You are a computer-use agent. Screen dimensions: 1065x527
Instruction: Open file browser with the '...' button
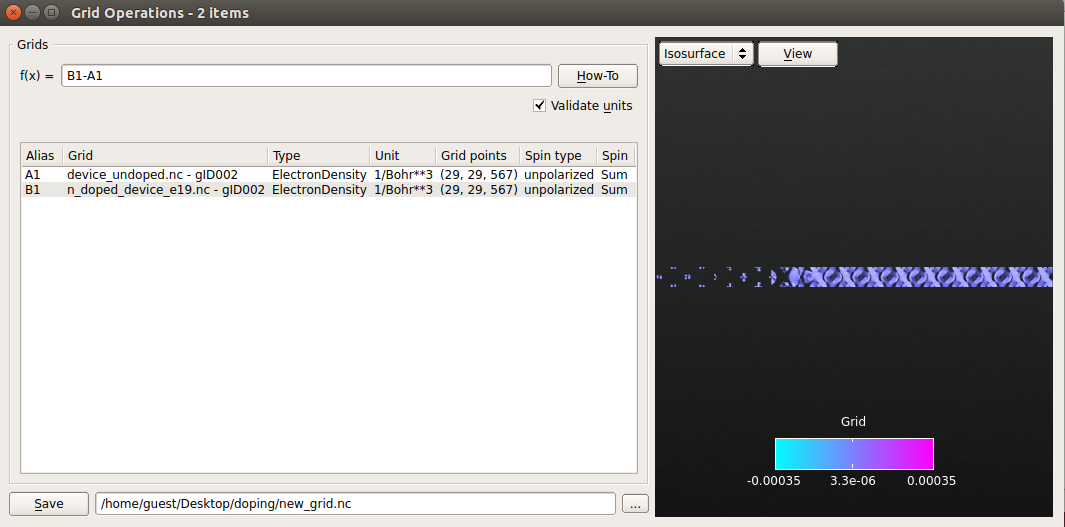pos(635,505)
